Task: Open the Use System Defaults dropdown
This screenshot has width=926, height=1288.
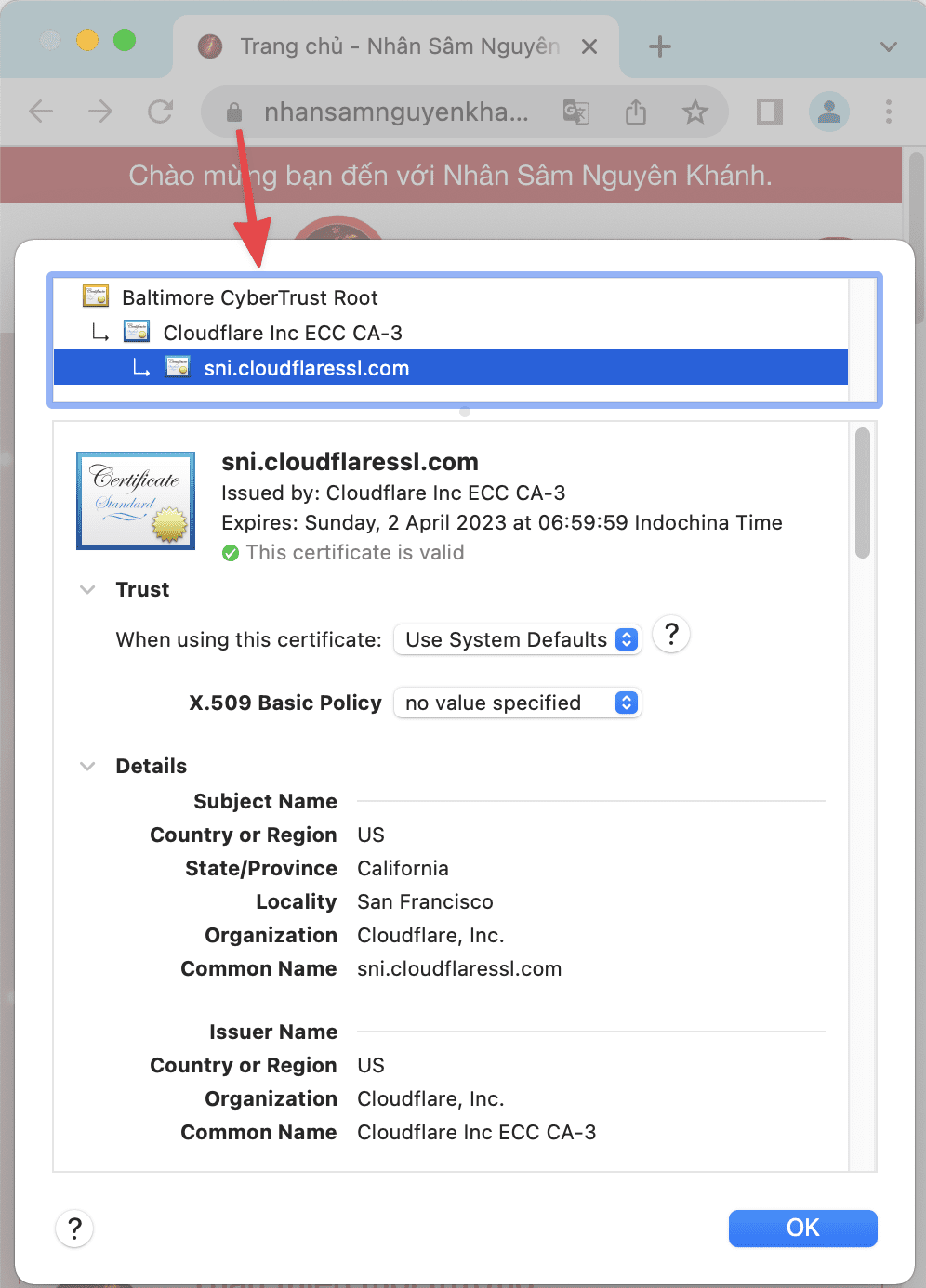Action: (517, 639)
